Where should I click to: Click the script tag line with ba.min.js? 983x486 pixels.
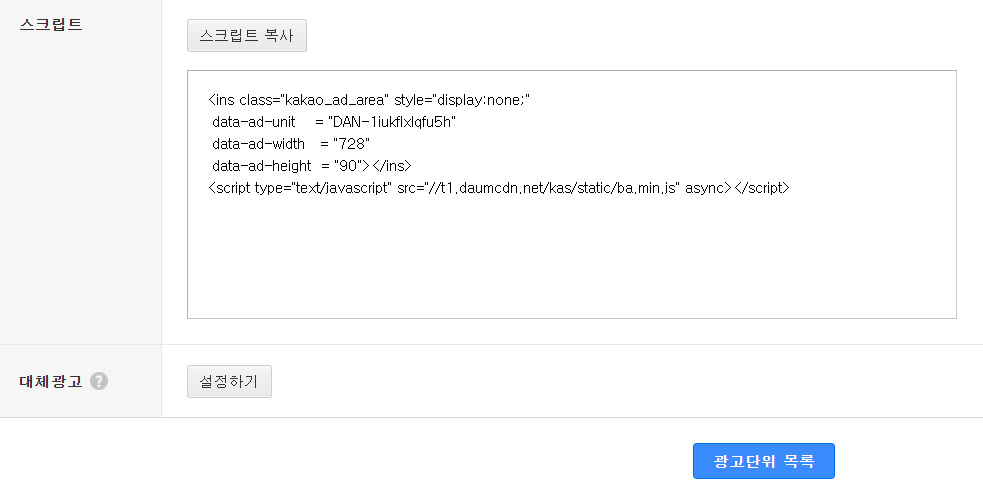[x=499, y=188]
